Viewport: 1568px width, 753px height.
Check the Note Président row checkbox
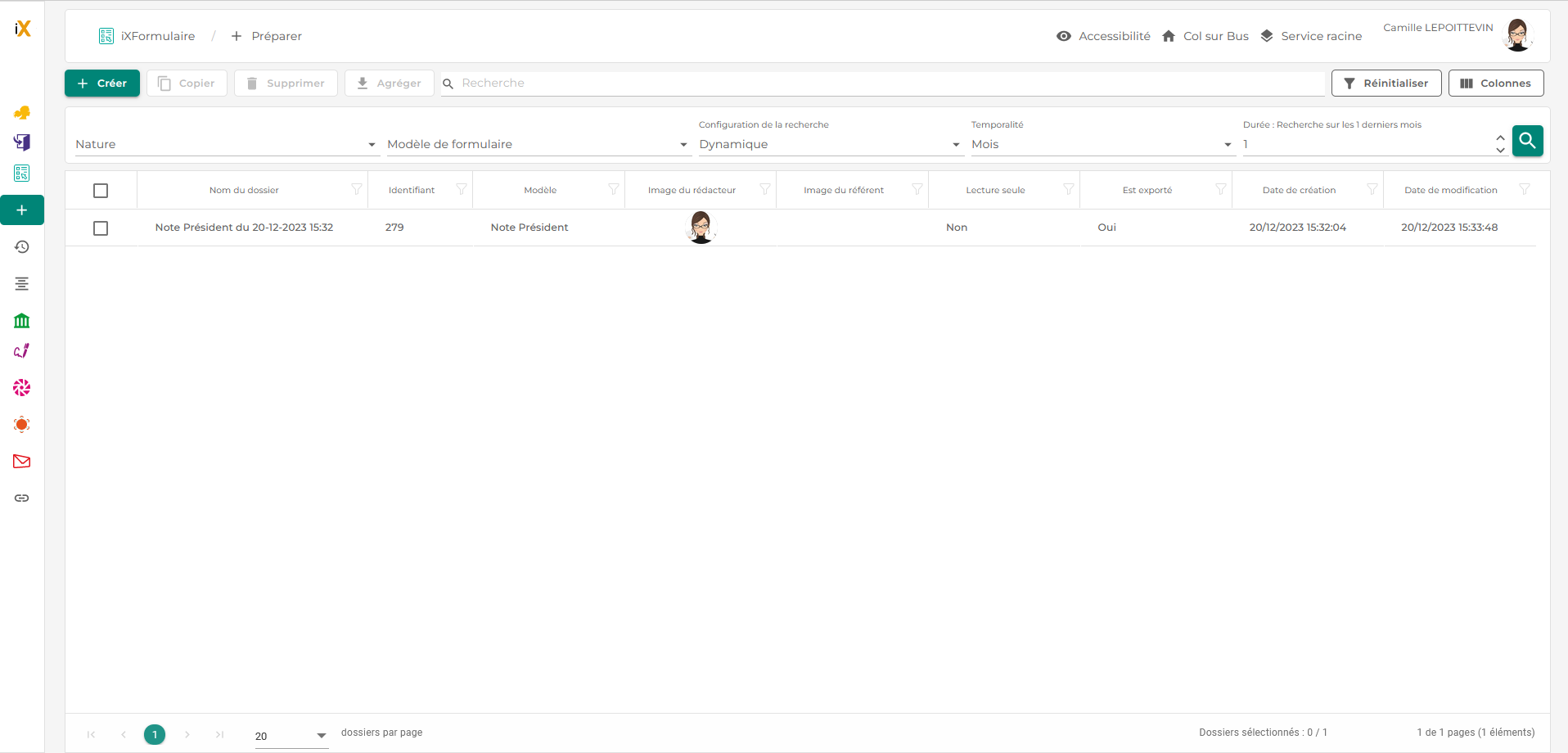coord(101,228)
